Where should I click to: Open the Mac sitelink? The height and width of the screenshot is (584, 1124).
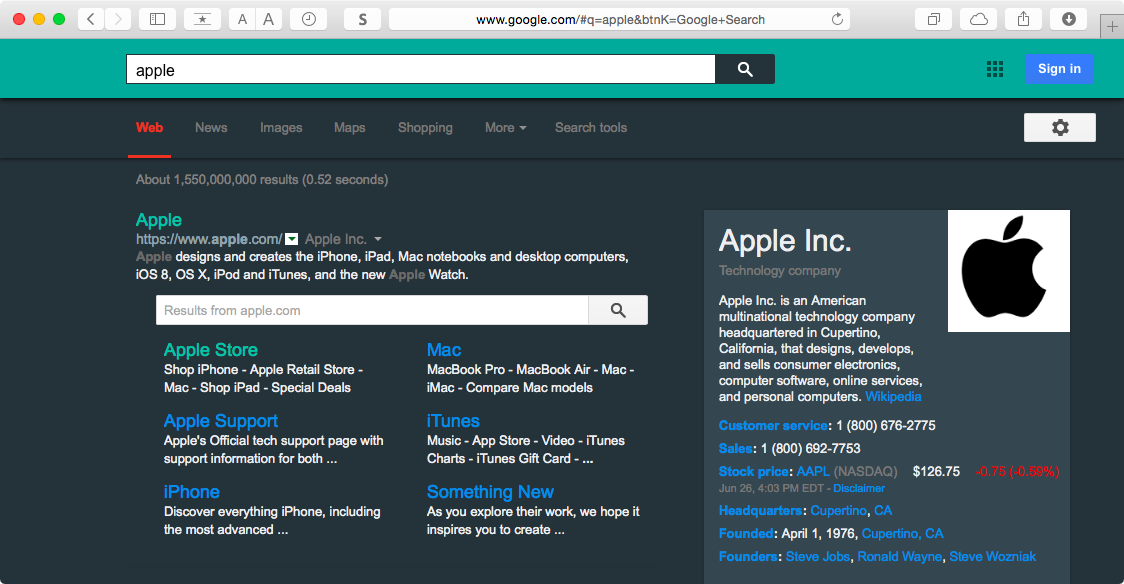(x=444, y=350)
